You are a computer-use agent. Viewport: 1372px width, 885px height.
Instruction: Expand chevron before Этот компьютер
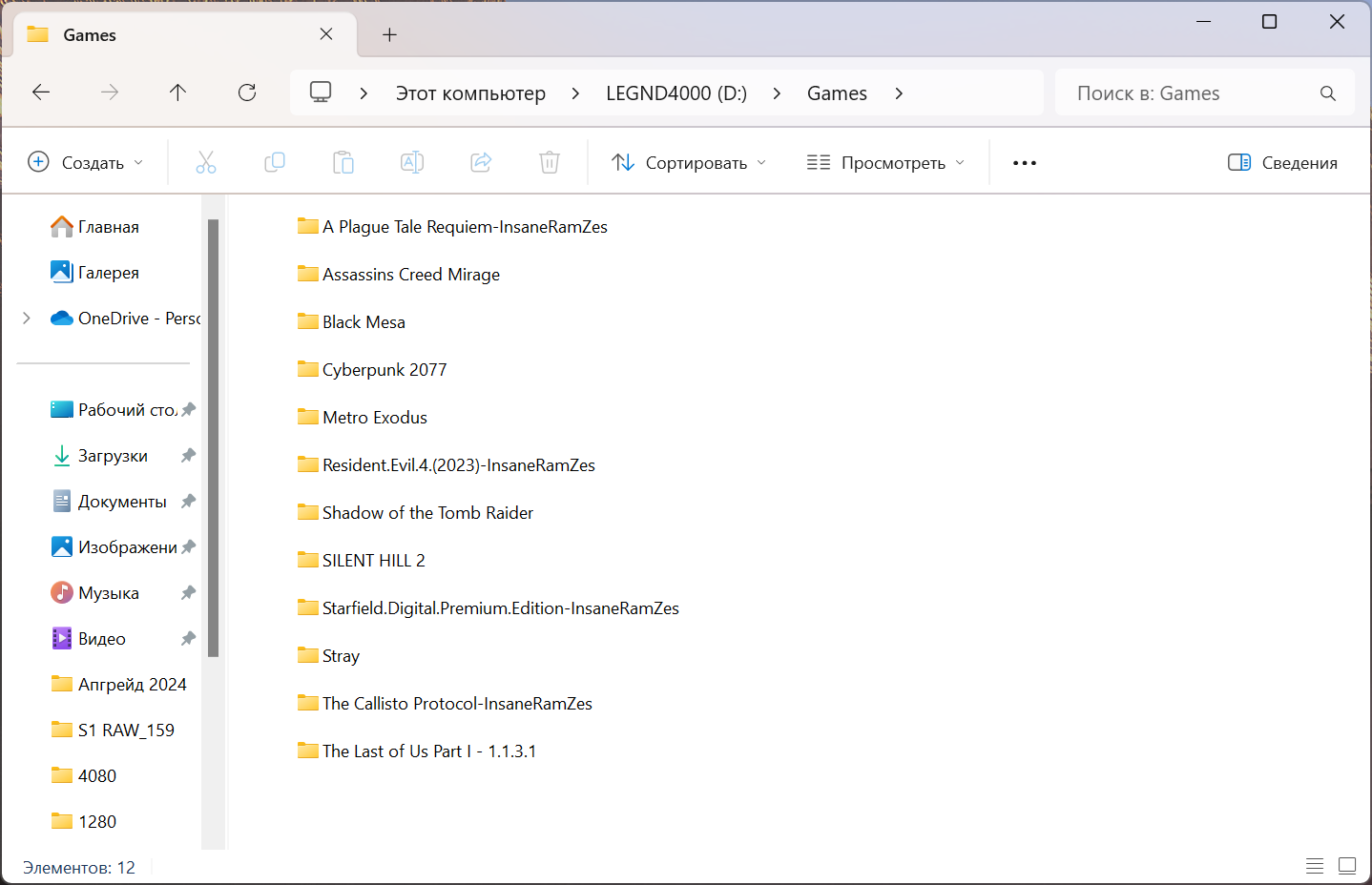point(364,93)
